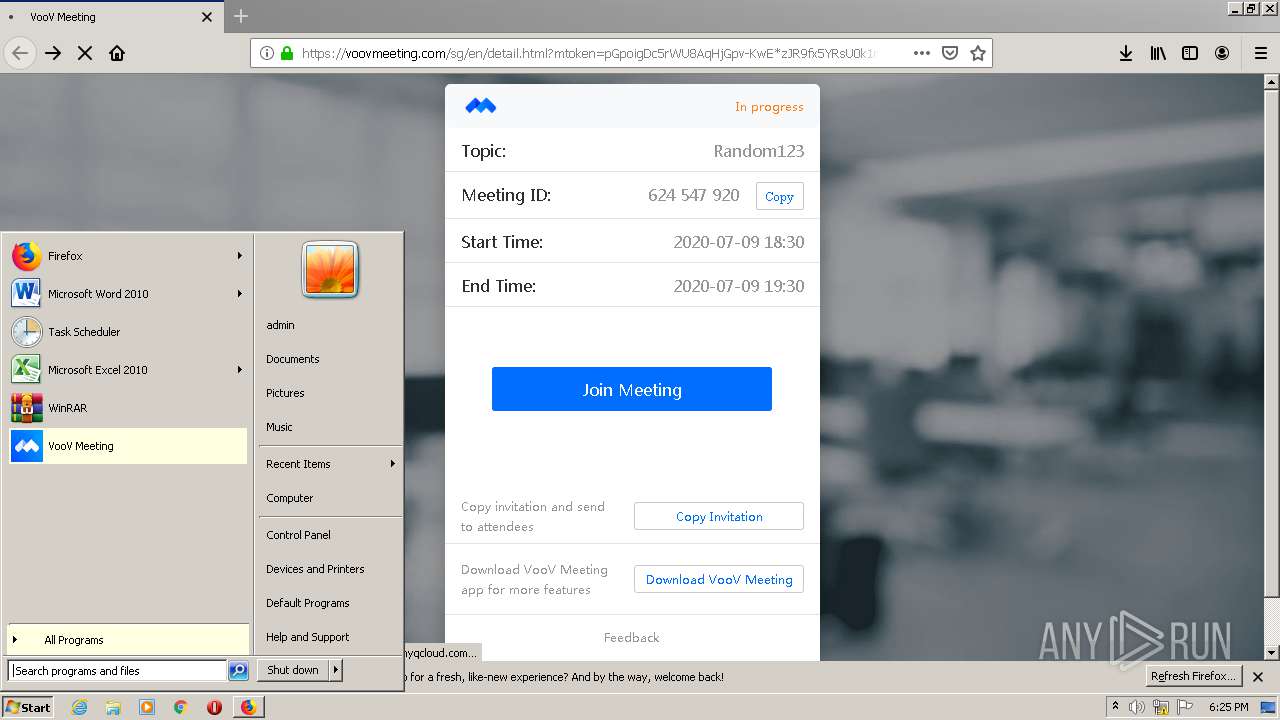Open Chrome from the taskbar
1280x720 pixels.
coord(181,707)
